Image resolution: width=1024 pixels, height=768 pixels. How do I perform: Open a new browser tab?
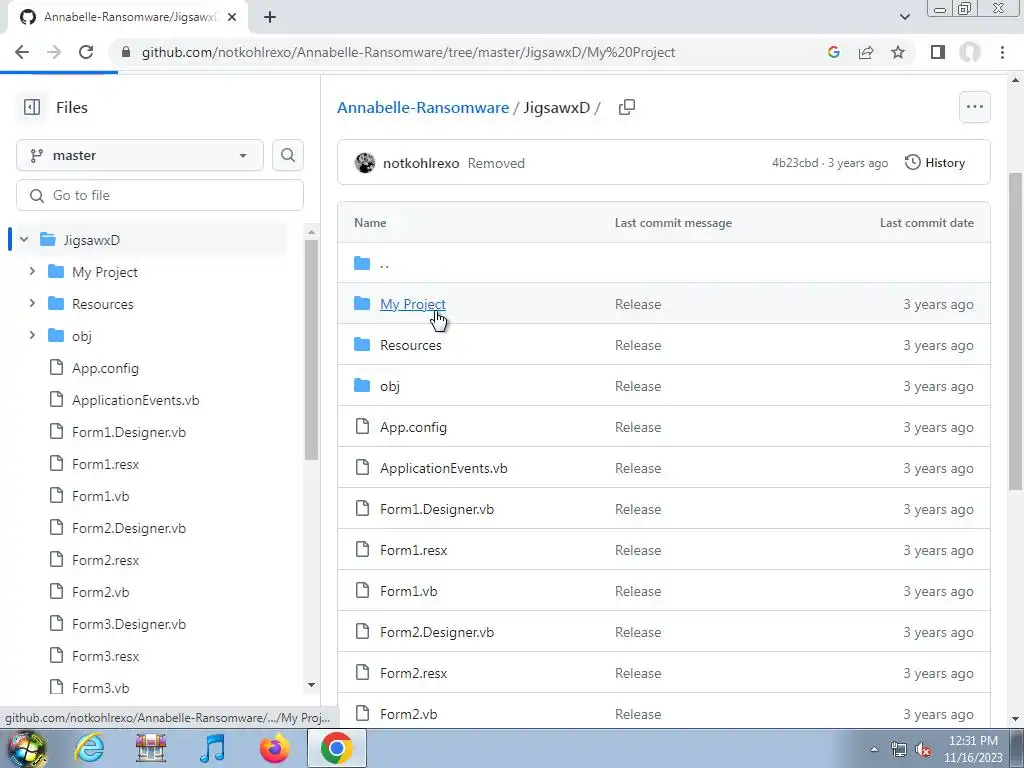270,18
